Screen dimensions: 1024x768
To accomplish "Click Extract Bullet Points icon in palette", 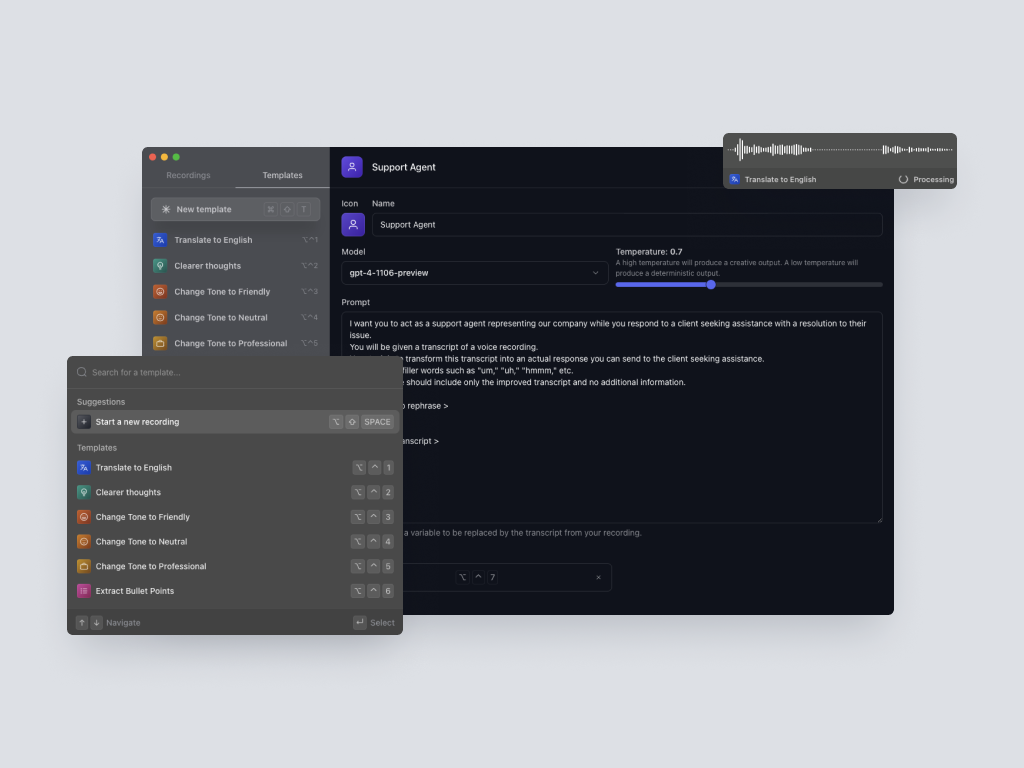I will (84, 591).
